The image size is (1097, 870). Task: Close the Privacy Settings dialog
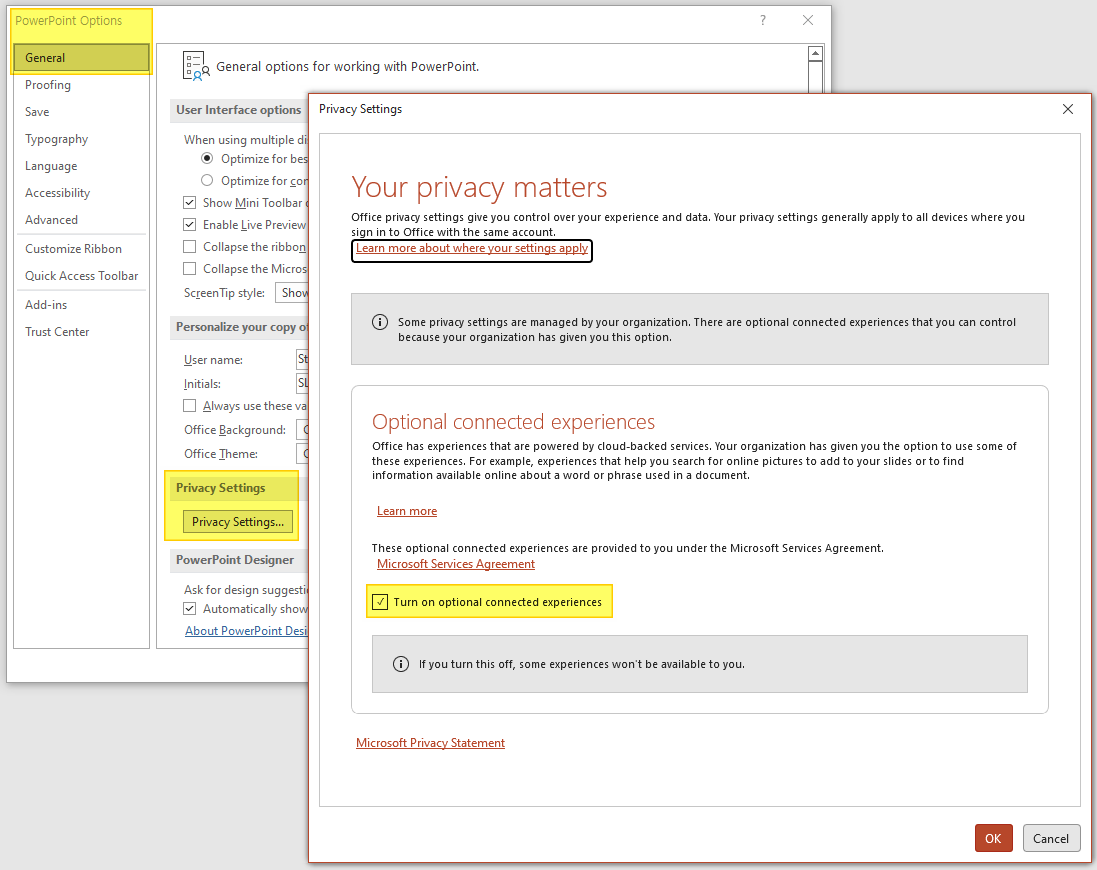pos(1068,109)
